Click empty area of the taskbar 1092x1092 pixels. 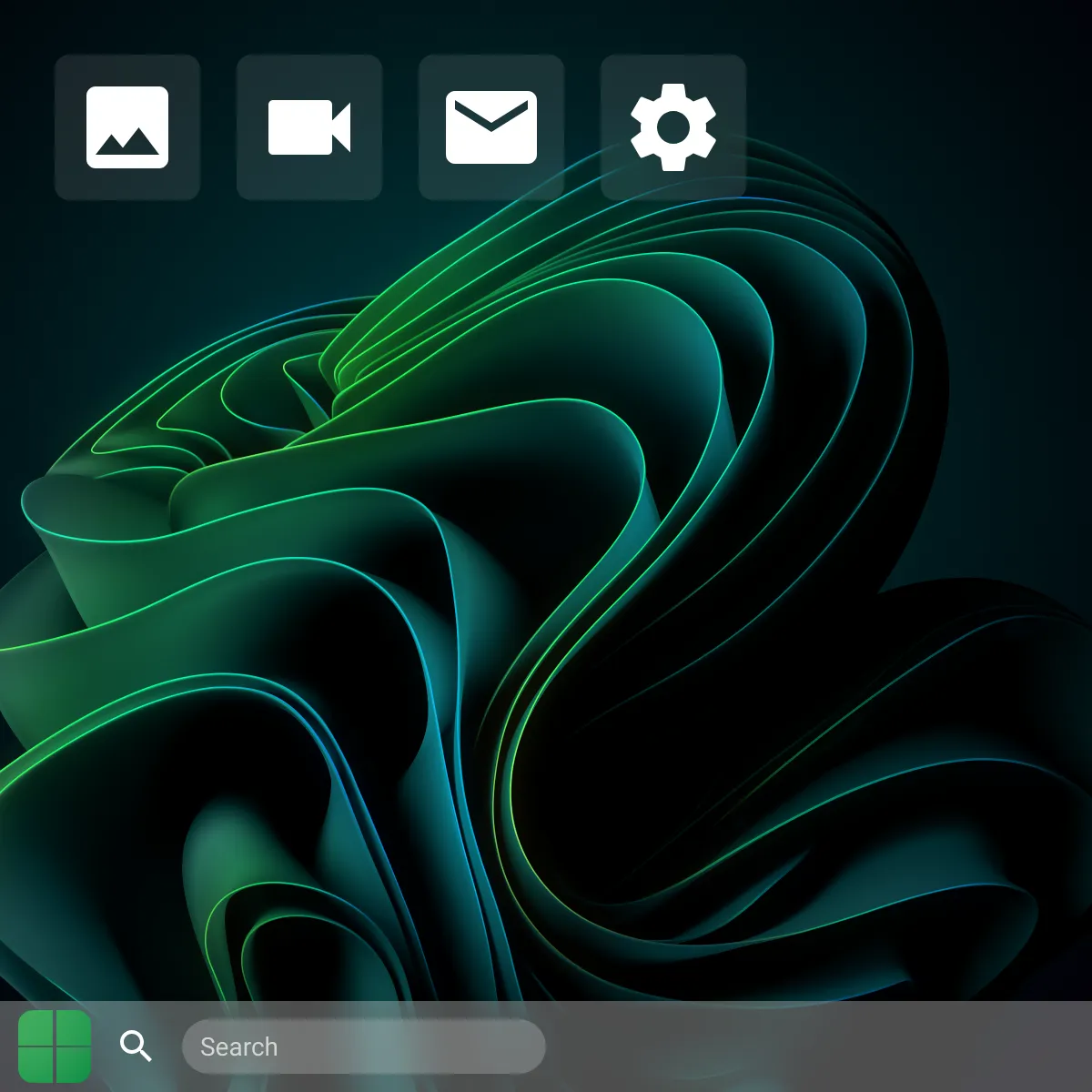click(x=819, y=1046)
